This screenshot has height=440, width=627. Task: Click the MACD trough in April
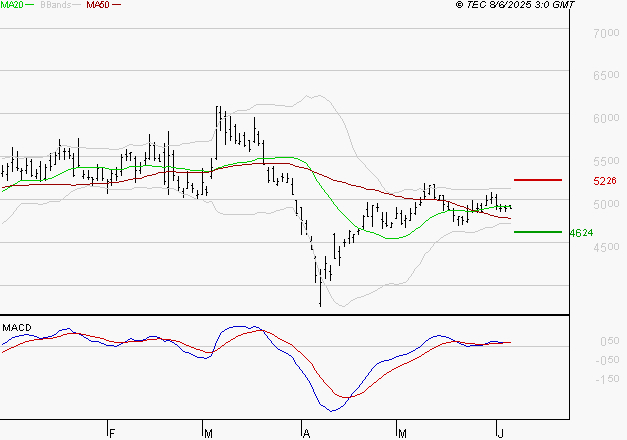(333, 410)
